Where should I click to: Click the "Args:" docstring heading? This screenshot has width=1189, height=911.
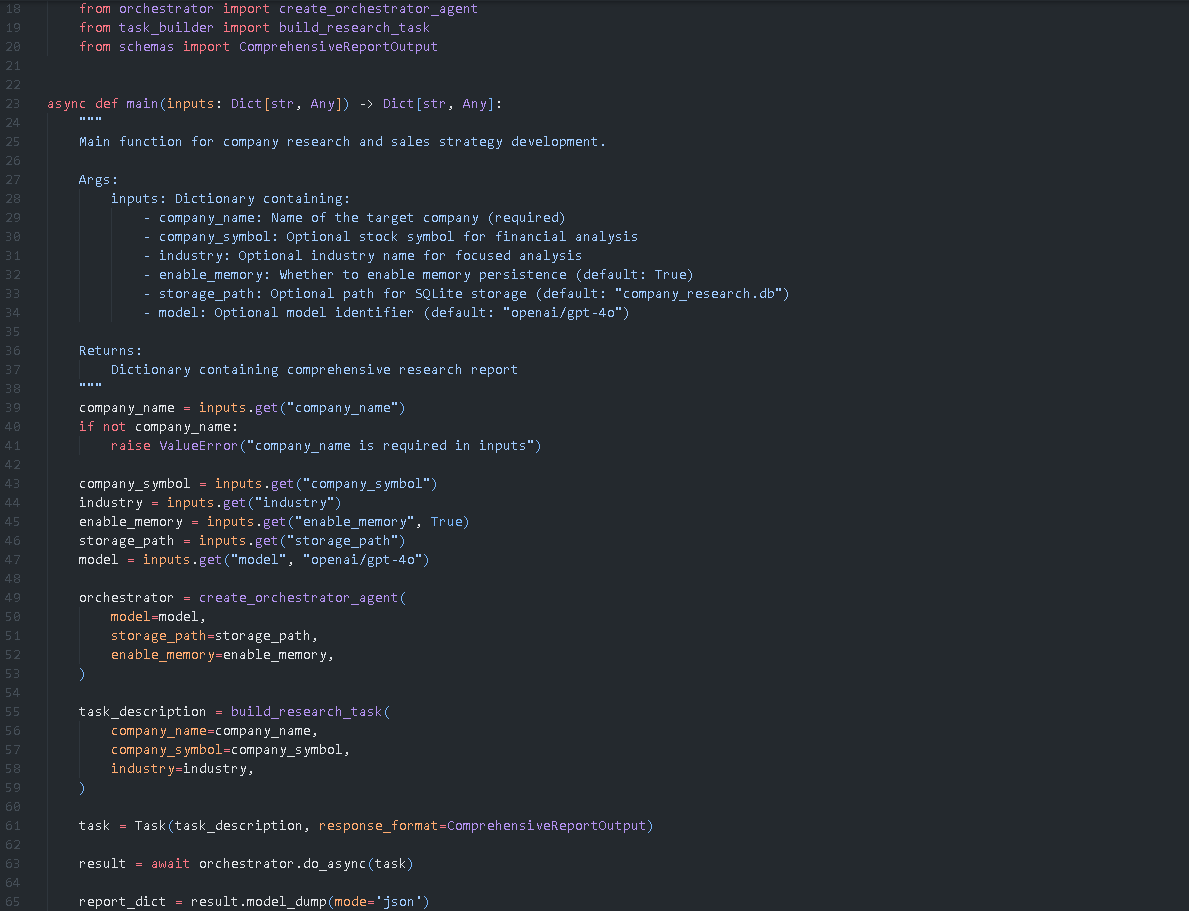(99, 180)
